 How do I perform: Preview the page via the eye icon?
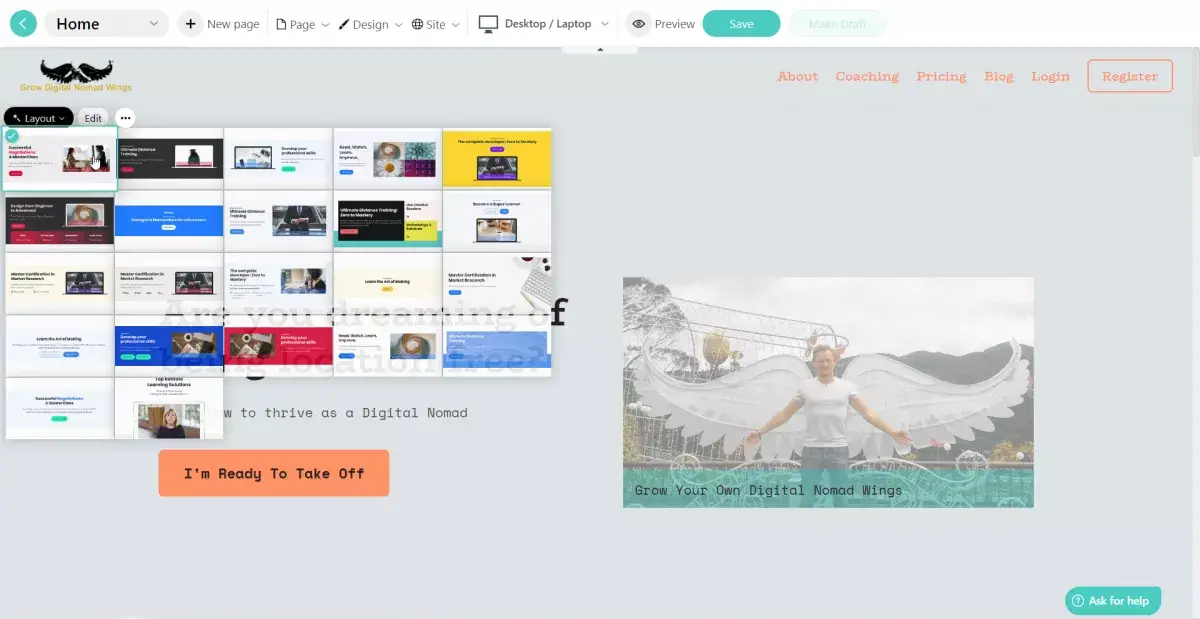pyautogui.click(x=639, y=24)
